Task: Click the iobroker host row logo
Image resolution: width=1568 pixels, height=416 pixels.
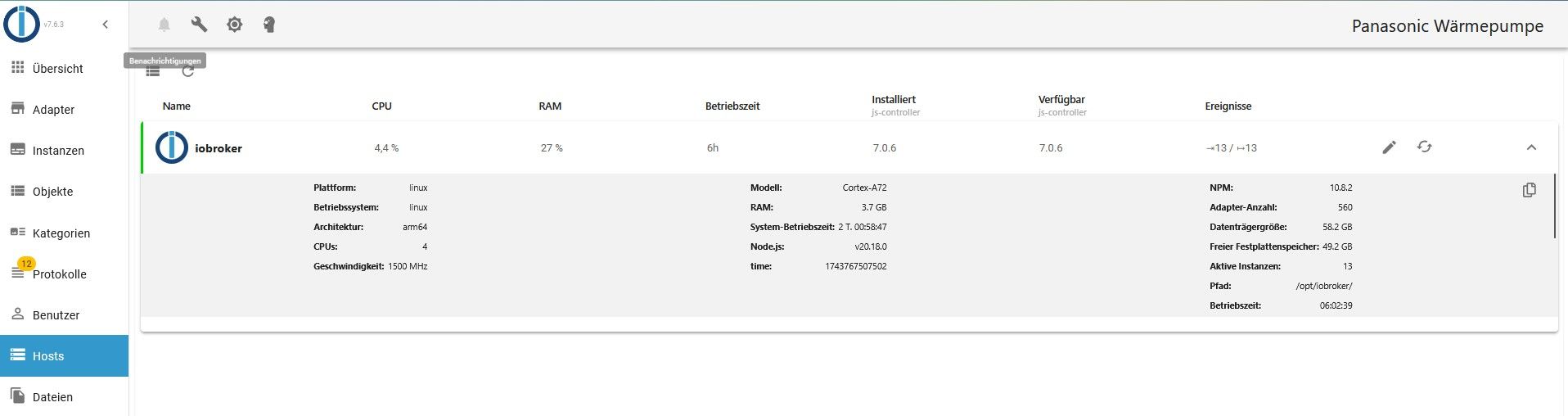Action: click(172, 147)
